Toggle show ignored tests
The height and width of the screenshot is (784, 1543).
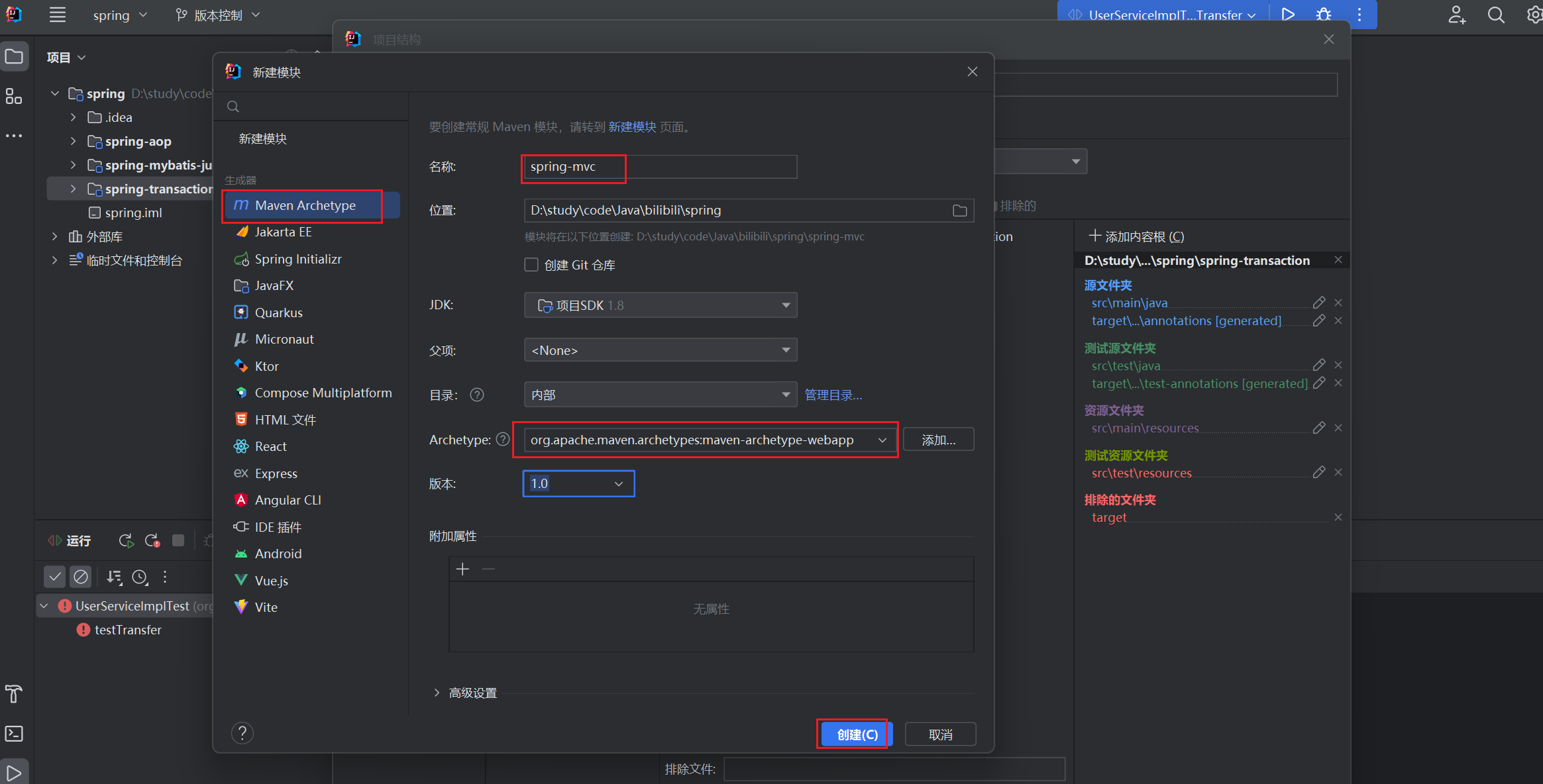coord(81,577)
